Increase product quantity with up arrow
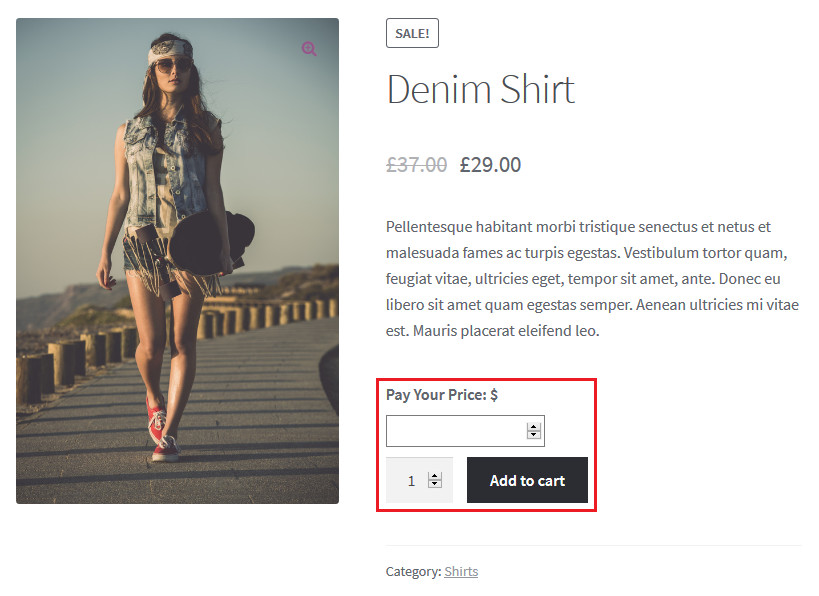The width and height of the screenshot is (819, 596). [x=434, y=476]
